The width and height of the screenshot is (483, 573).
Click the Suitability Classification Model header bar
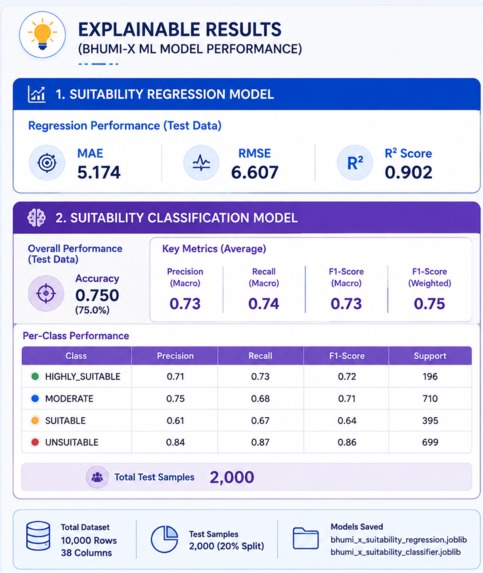247,218
